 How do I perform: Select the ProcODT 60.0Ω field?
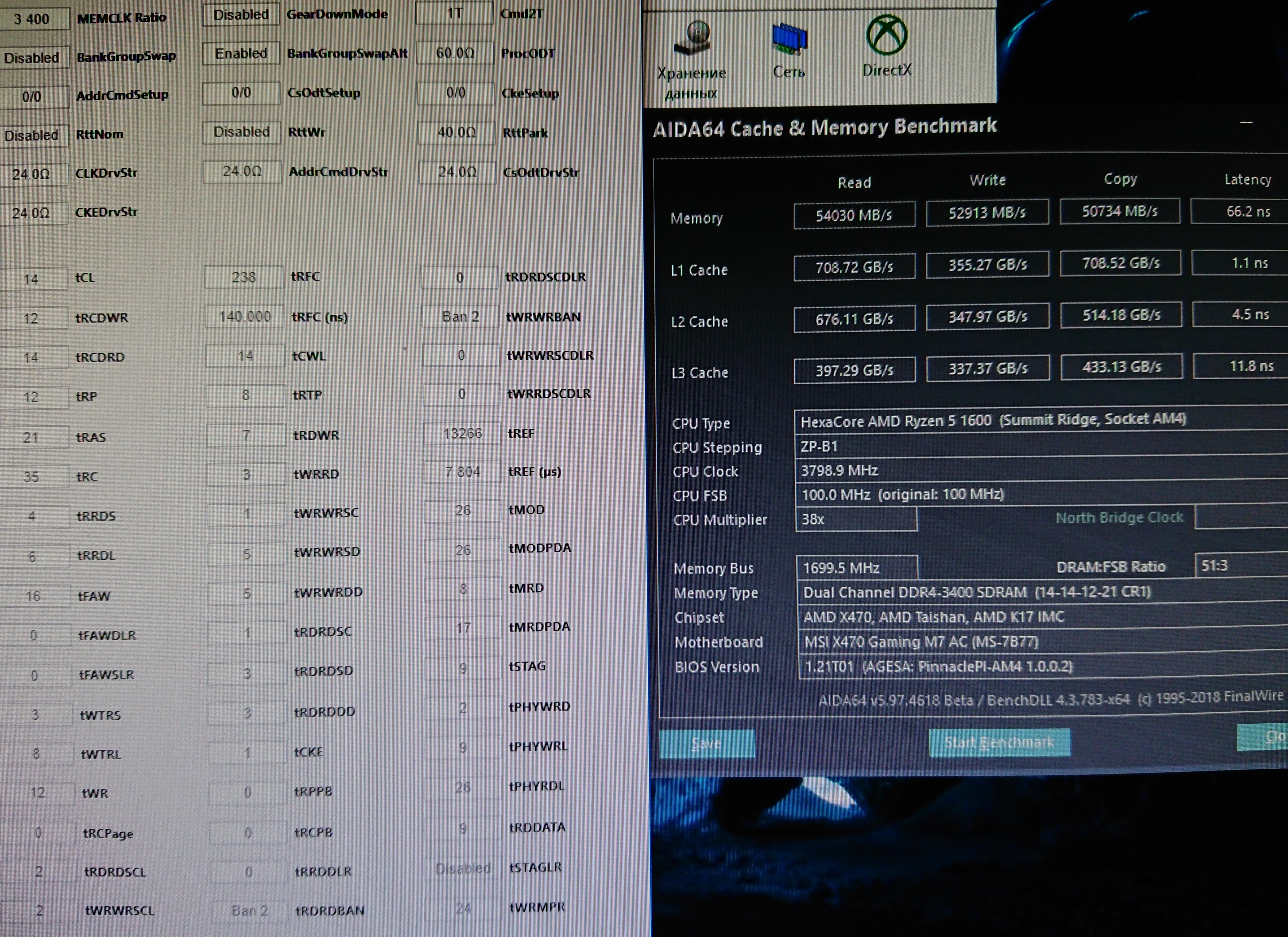pos(454,53)
